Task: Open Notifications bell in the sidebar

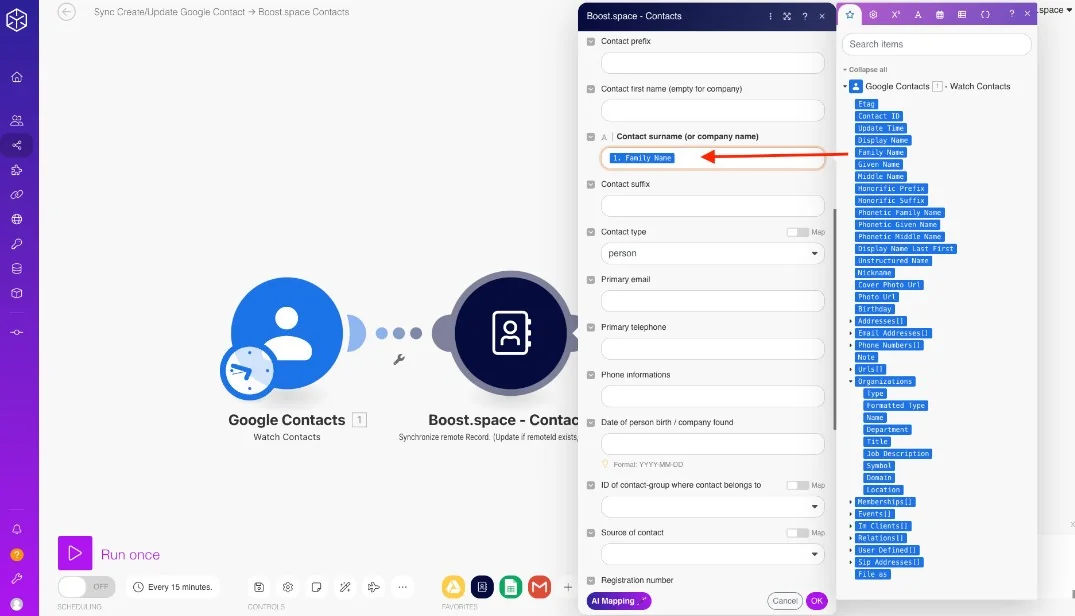Action: [17, 529]
